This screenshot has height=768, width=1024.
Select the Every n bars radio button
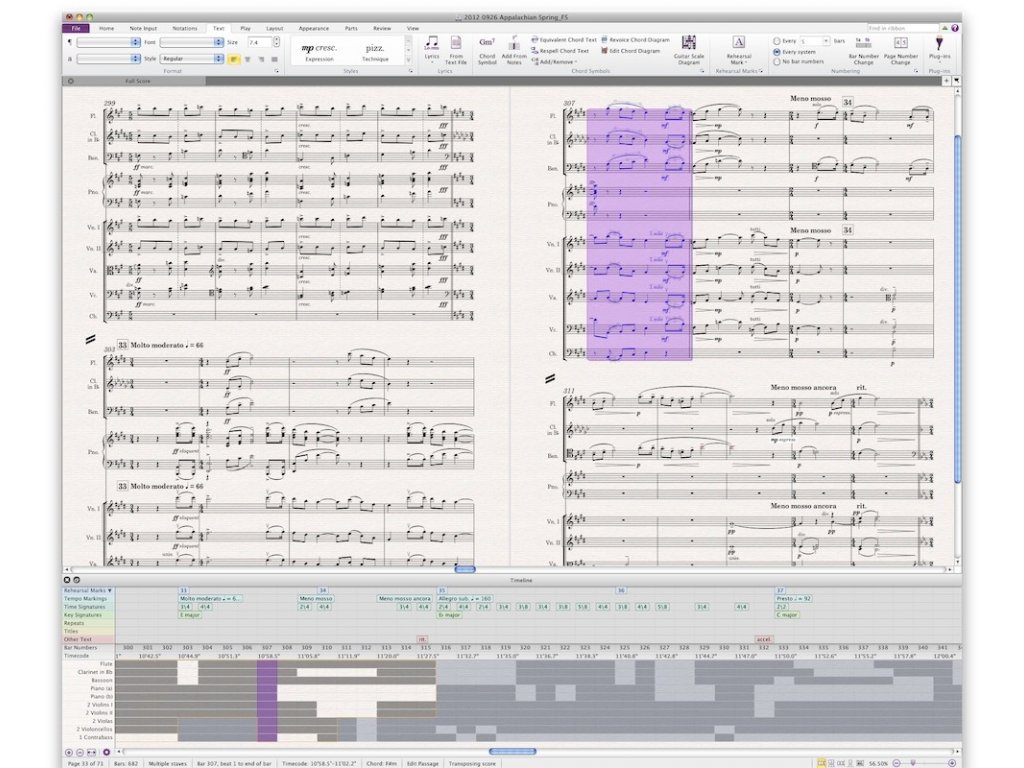coord(776,41)
